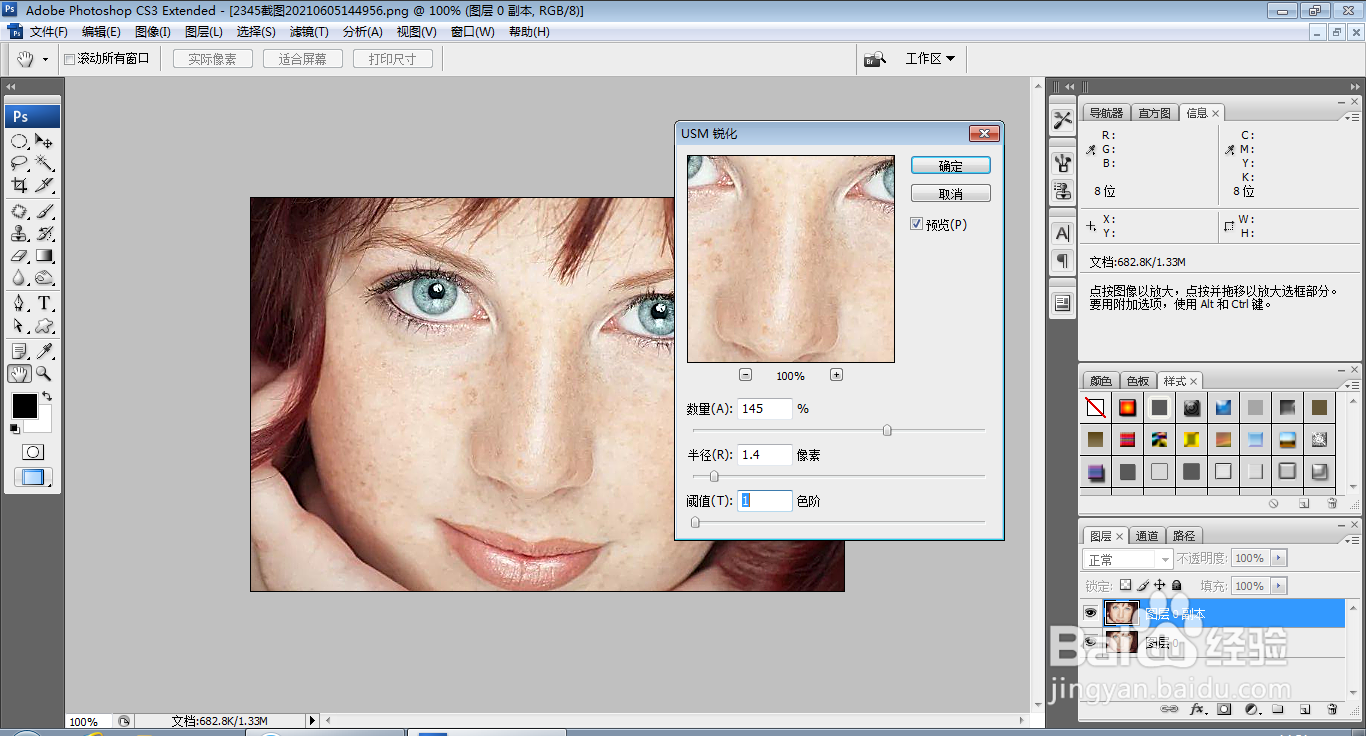The image size is (1366, 736).
Task: Select the Spot Healing Brush tool
Action: click(19, 212)
